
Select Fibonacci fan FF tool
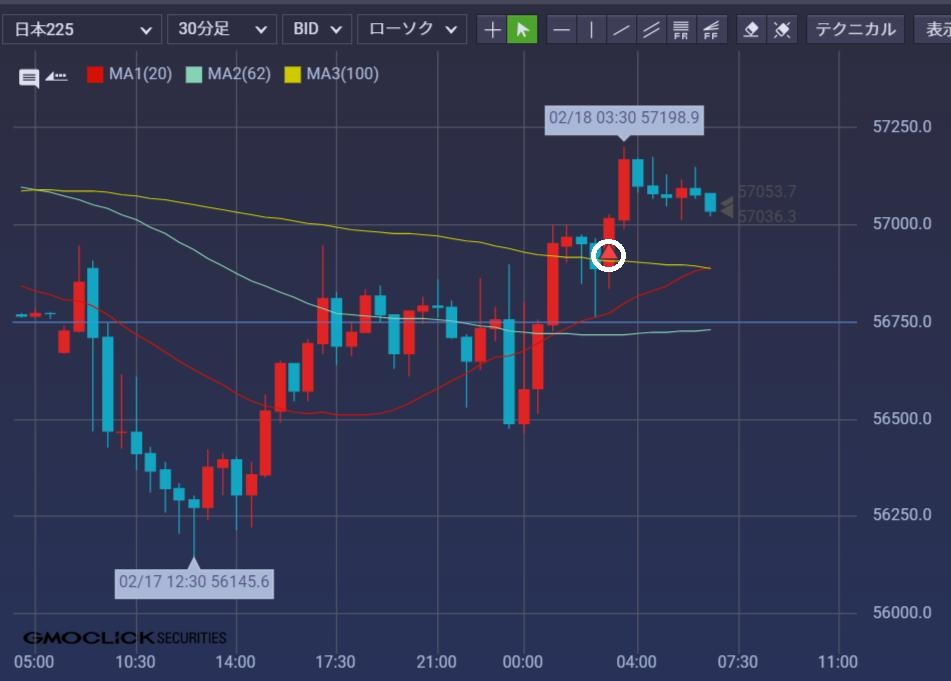point(711,29)
